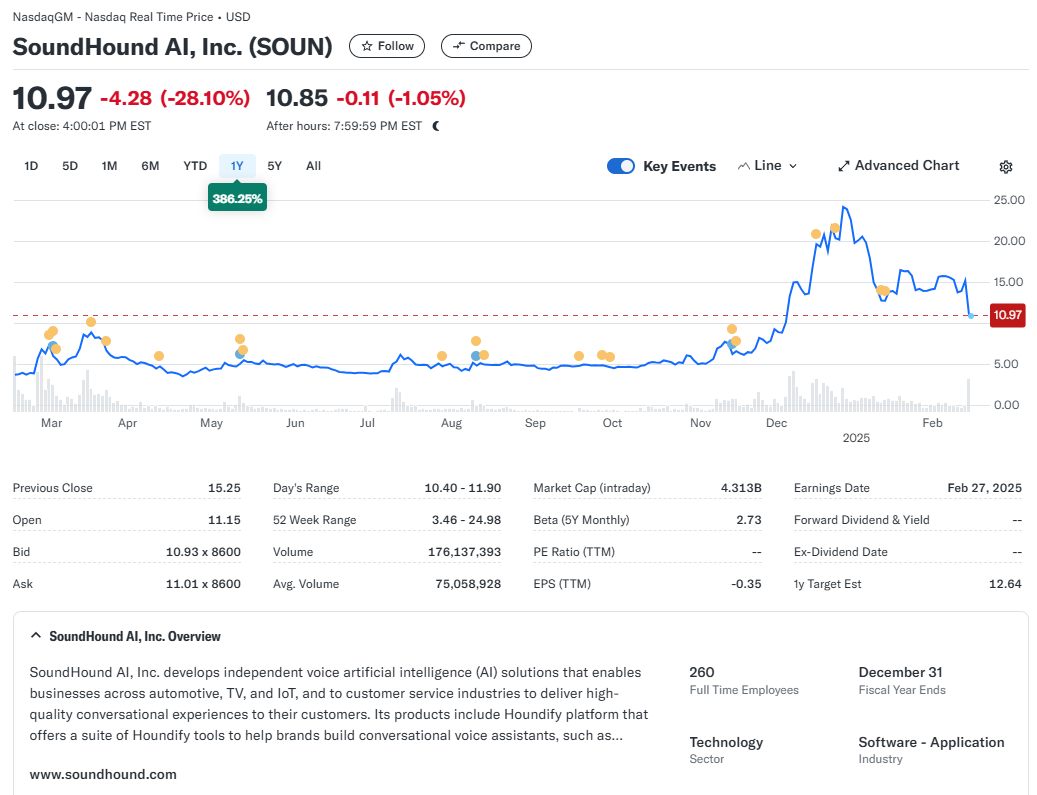Click the endpoint dot of the price line
This screenshot has width=1037, height=795.
pyautogui.click(x=971, y=316)
